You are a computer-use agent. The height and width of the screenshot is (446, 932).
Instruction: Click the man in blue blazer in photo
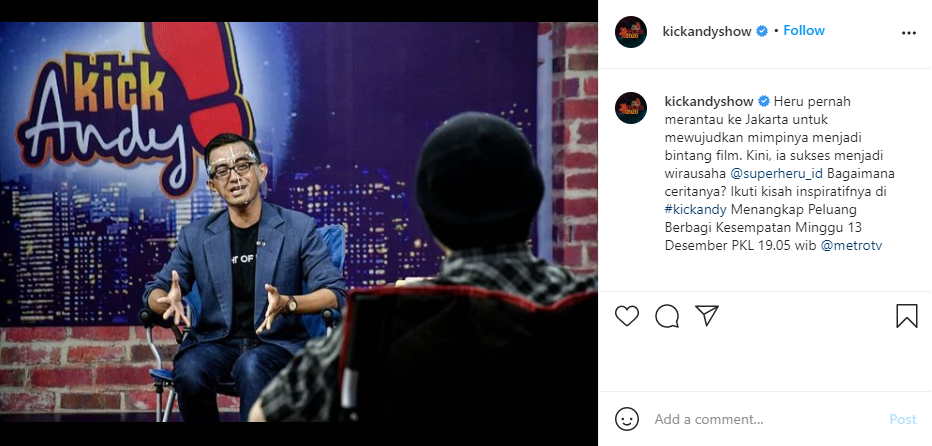244,279
